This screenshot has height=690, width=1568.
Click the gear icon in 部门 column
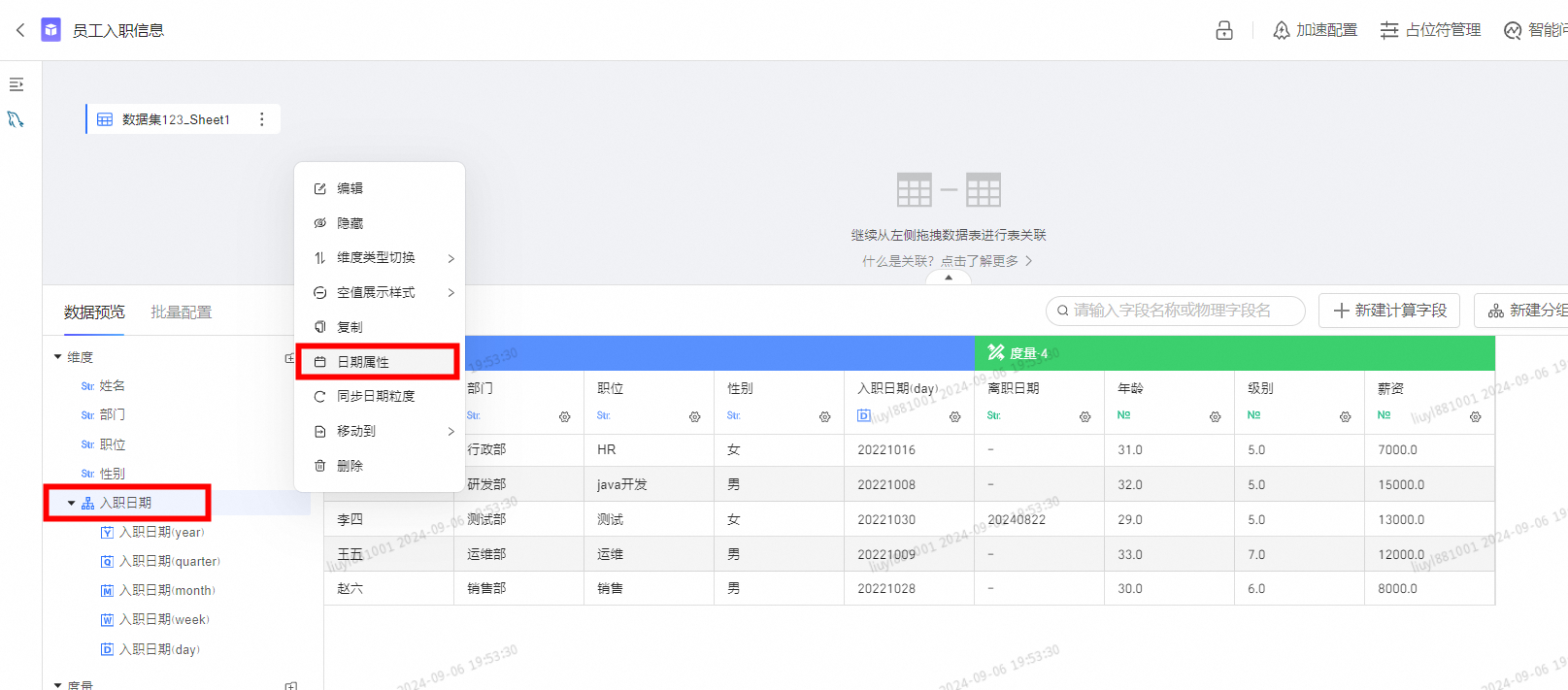coord(565,416)
